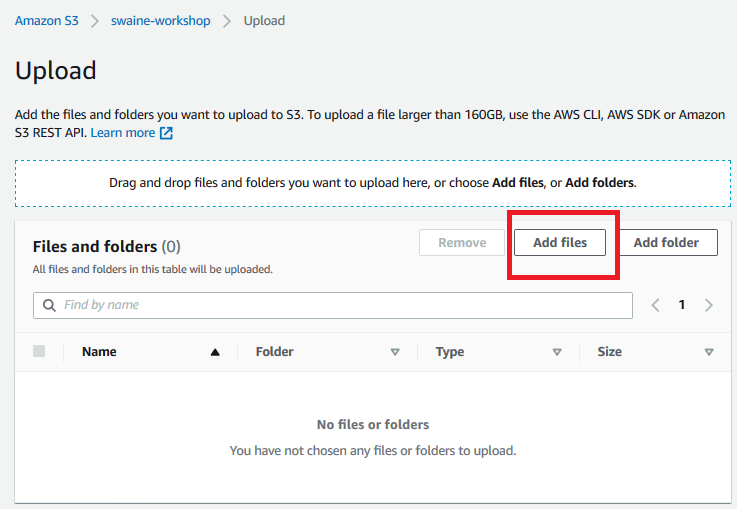Screen dimensions: 738x509
Task: Sort by the Type column header
Action: tap(449, 352)
